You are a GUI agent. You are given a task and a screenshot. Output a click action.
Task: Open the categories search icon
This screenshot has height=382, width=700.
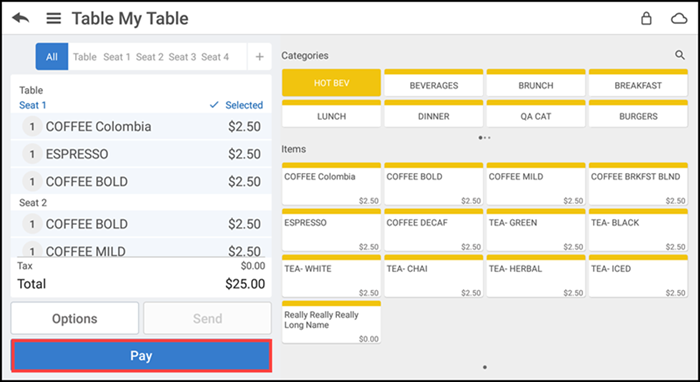pos(679,55)
